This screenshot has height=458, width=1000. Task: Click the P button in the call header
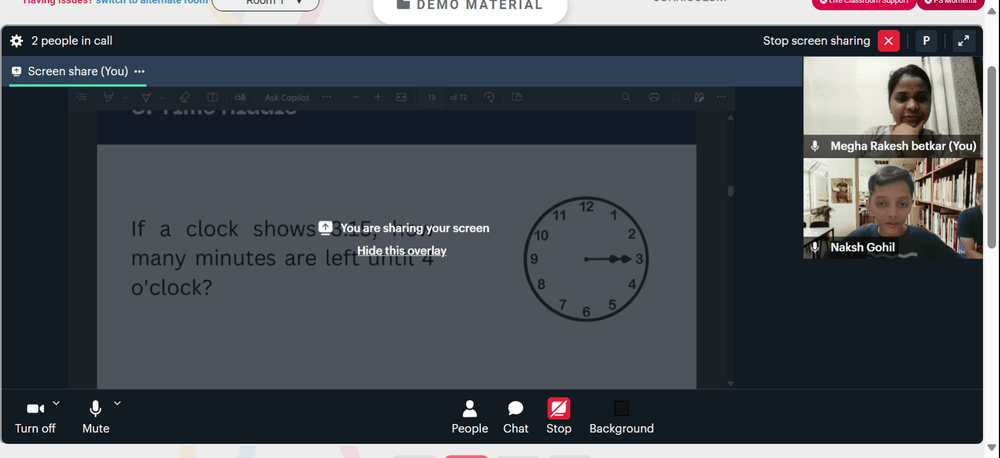926,41
